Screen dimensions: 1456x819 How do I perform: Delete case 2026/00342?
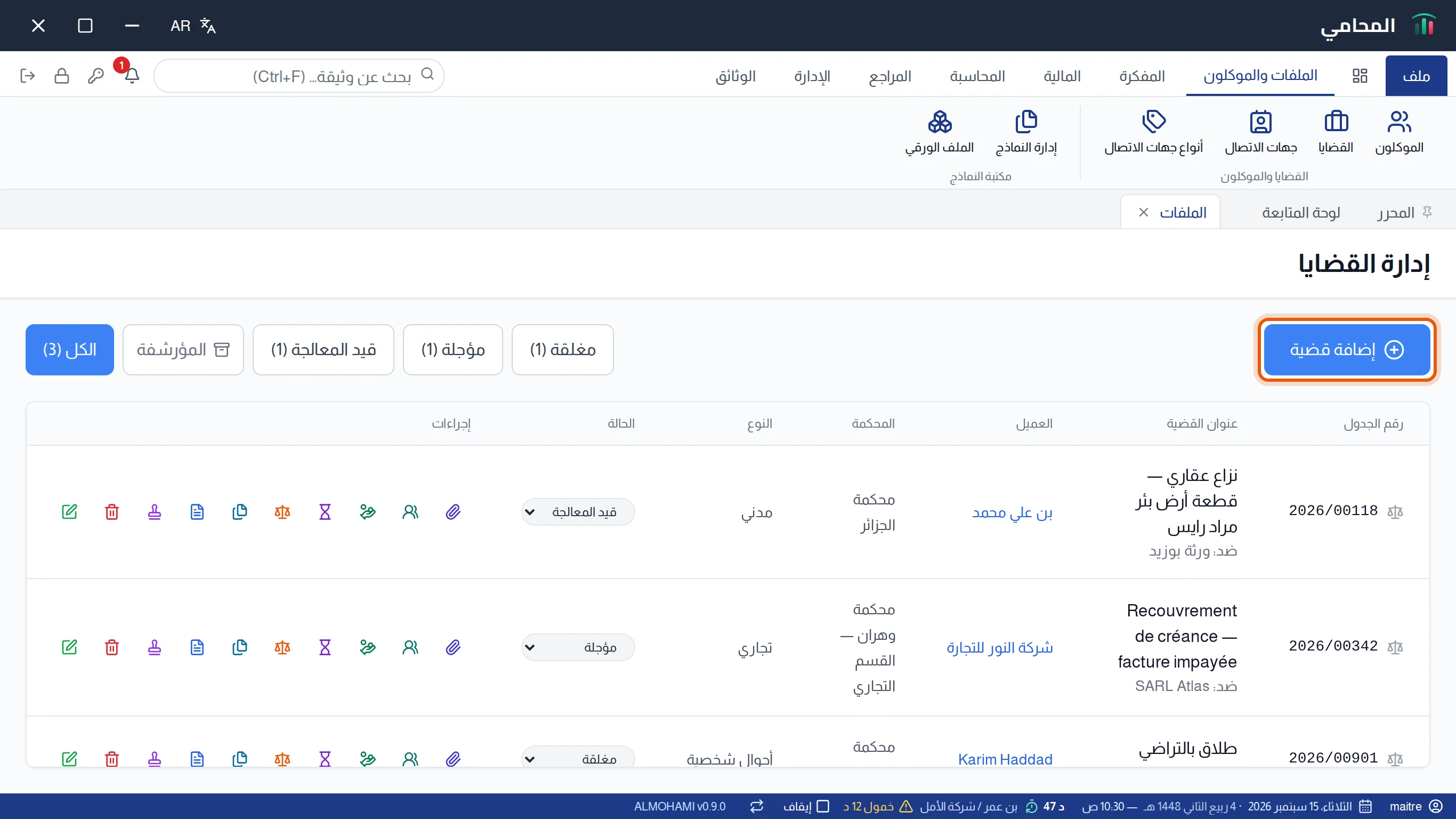coord(112,647)
